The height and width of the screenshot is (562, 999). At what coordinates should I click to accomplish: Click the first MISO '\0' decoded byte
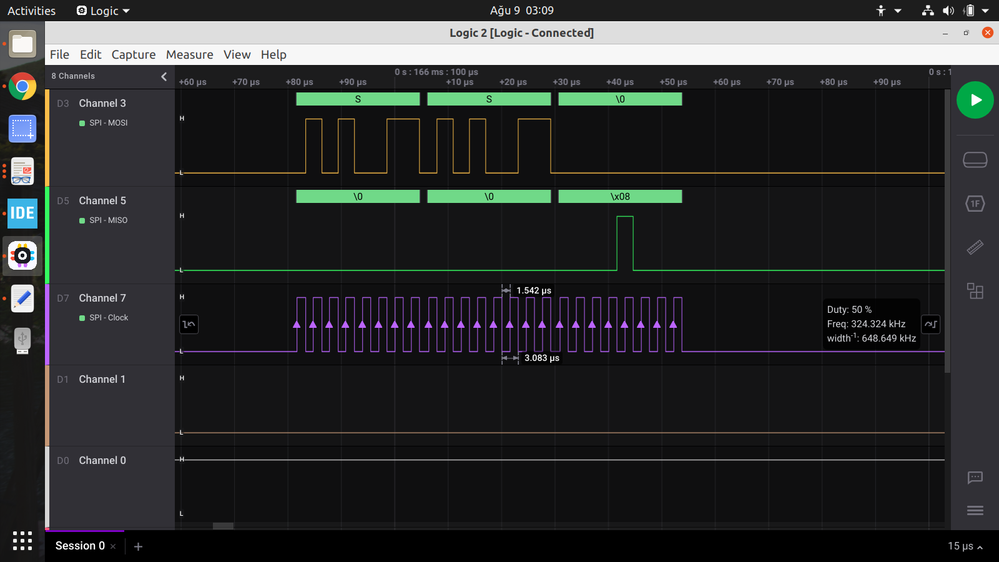click(x=358, y=197)
